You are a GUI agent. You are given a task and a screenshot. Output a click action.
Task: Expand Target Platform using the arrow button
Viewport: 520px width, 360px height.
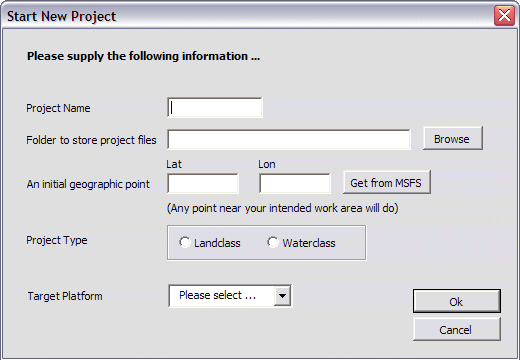282,296
